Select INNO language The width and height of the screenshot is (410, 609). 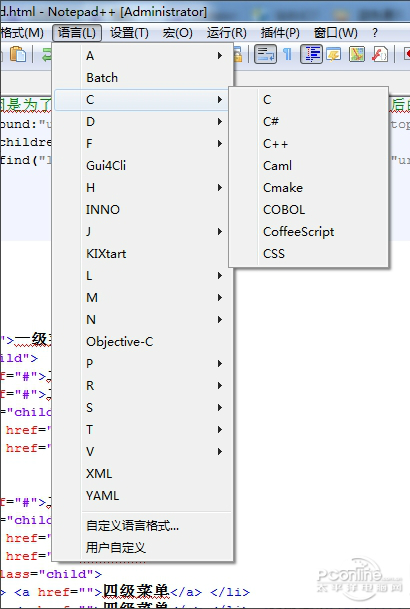click(143, 209)
